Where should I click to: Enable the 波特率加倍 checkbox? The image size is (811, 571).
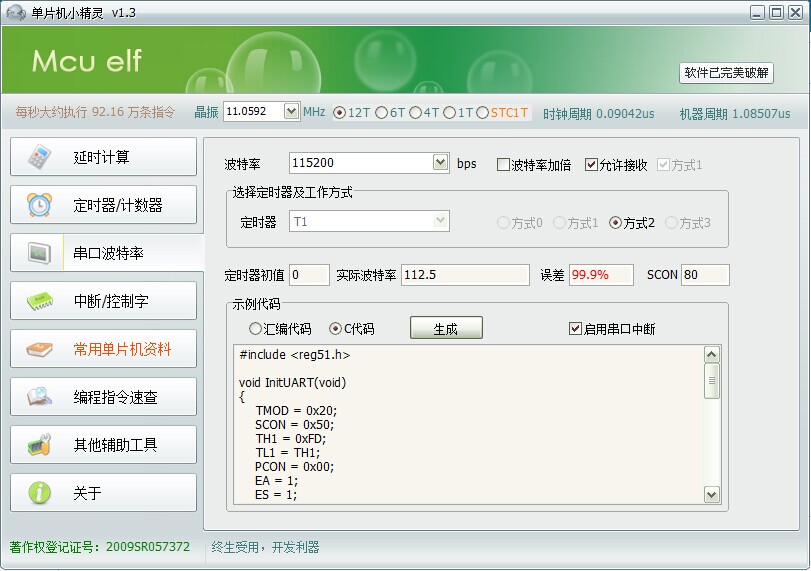(x=504, y=165)
